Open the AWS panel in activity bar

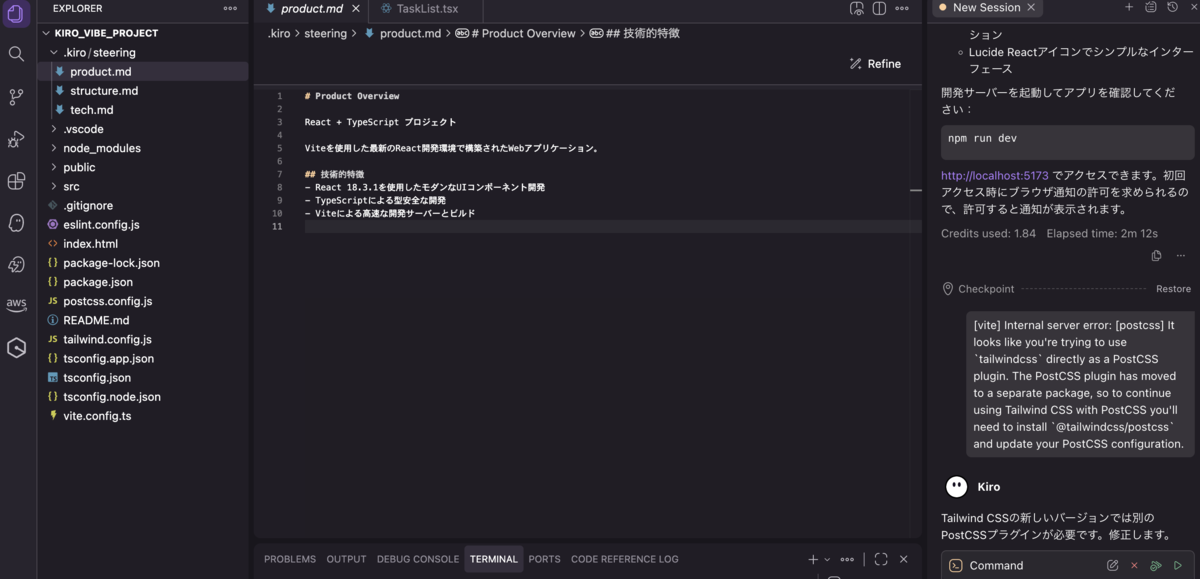(16, 305)
